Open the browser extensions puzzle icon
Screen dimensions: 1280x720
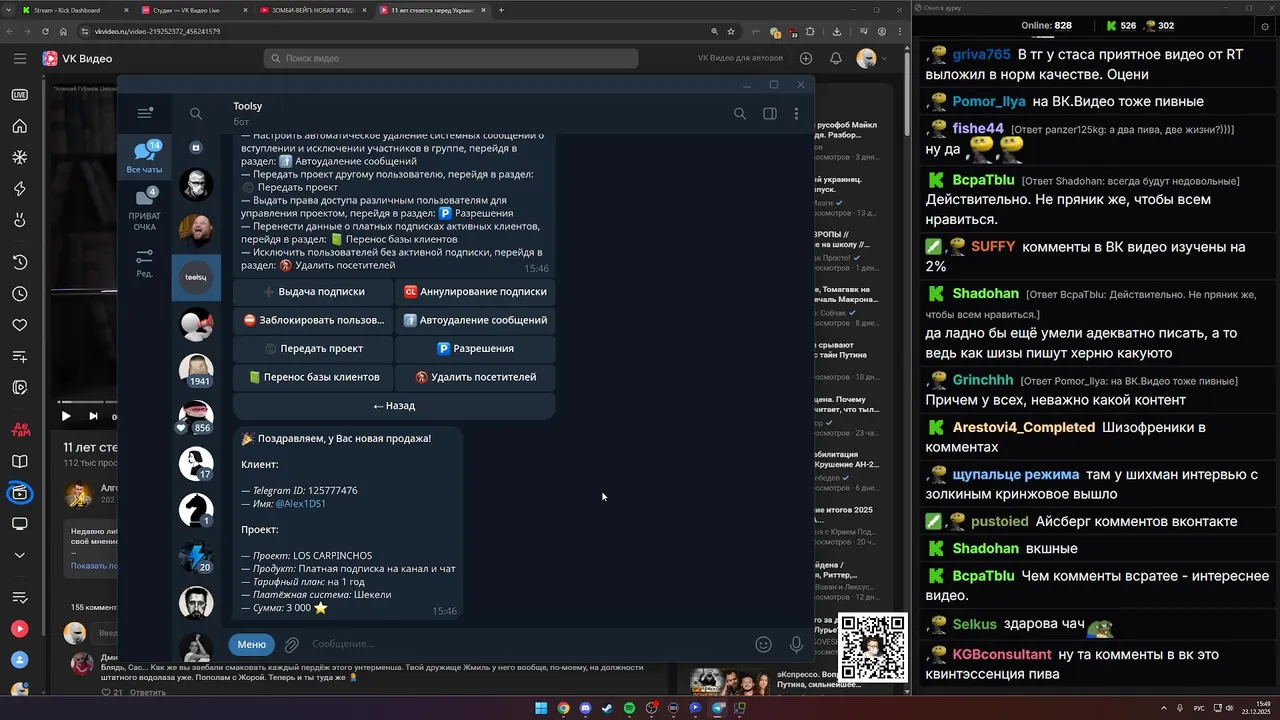click(810, 31)
